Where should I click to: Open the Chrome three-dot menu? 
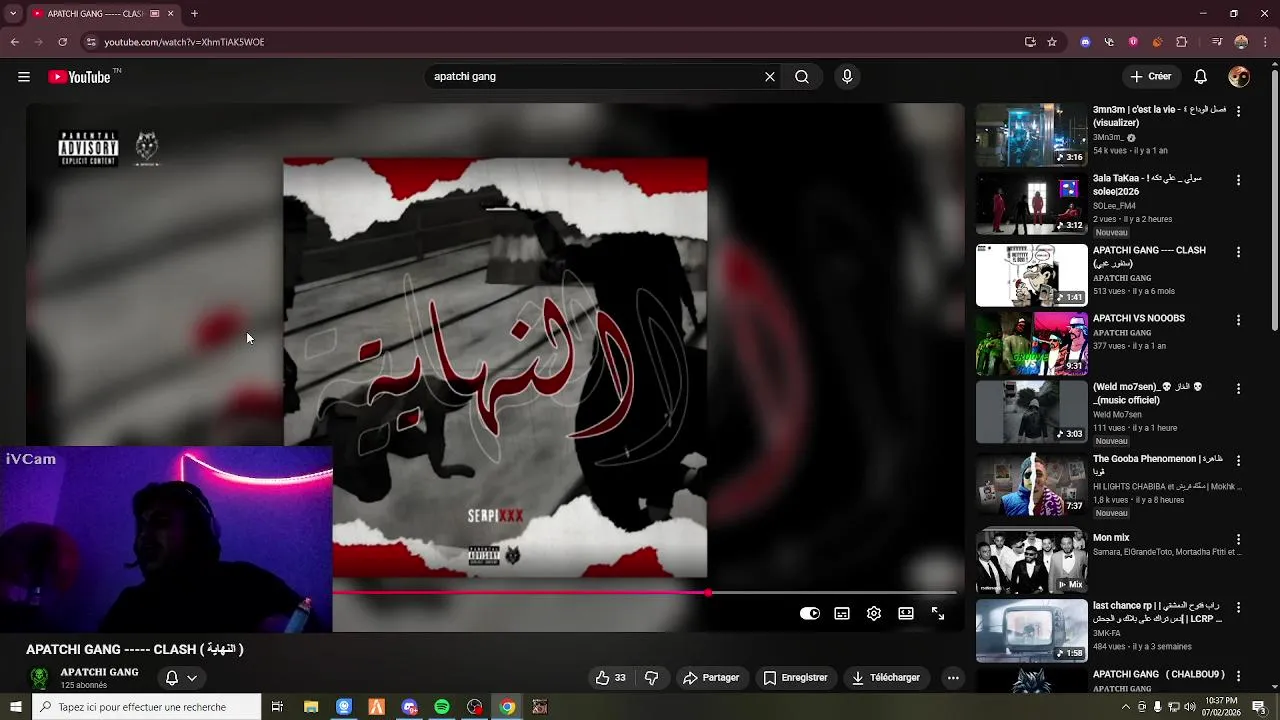click(1264, 42)
